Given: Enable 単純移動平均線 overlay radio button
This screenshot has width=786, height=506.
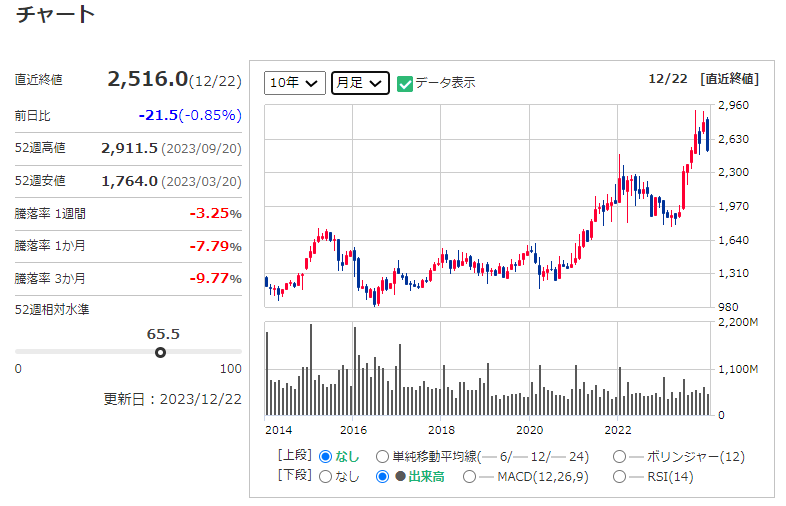Looking at the screenshot, I should [383, 457].
